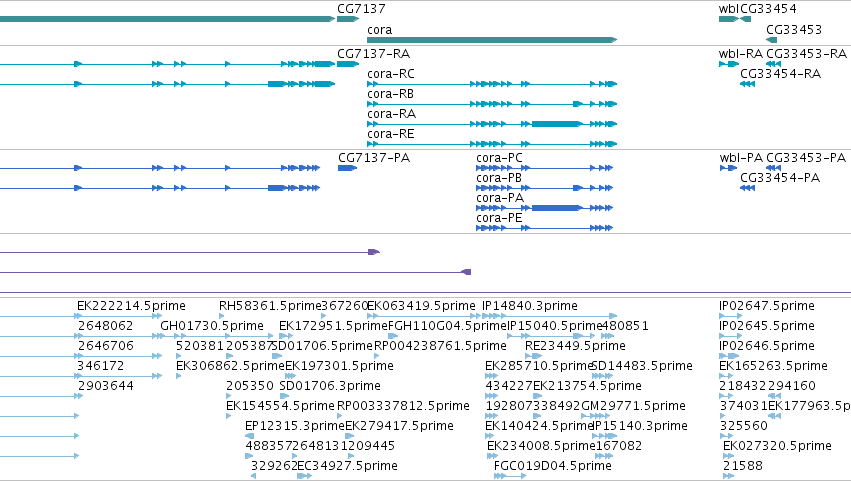Select transcript label cora-RA
Screen dimensions: 851x481
(391, 114)
